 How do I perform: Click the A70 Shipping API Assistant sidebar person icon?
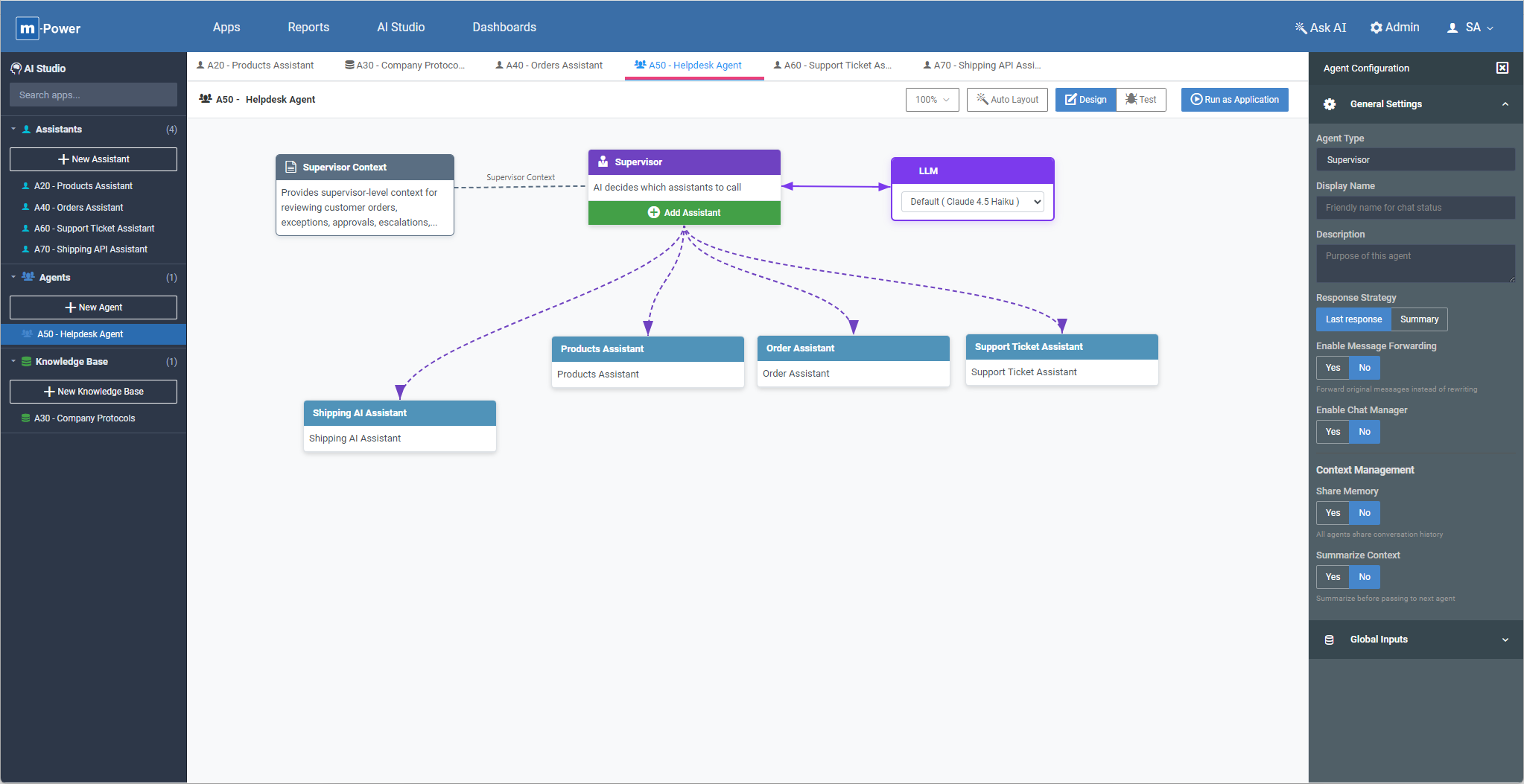[26, 249]
